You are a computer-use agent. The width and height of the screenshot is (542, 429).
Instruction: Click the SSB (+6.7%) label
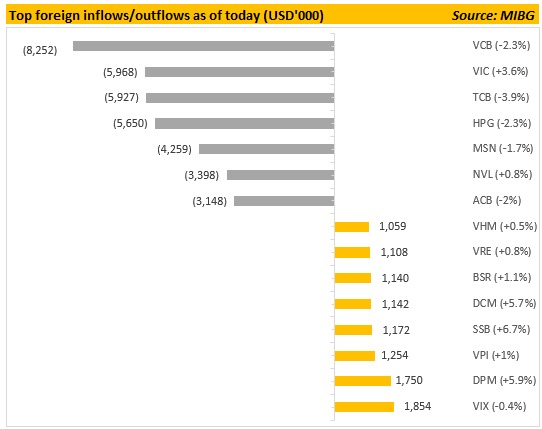pyautogui.click(x=501, y=329)
